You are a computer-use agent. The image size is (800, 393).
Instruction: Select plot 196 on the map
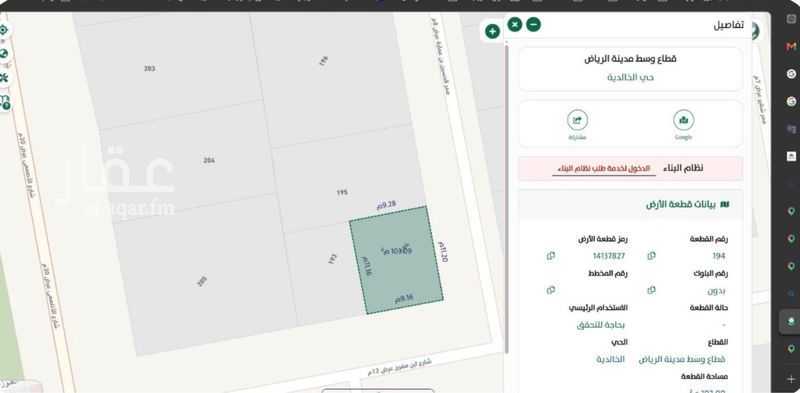(x=323, y=61)
